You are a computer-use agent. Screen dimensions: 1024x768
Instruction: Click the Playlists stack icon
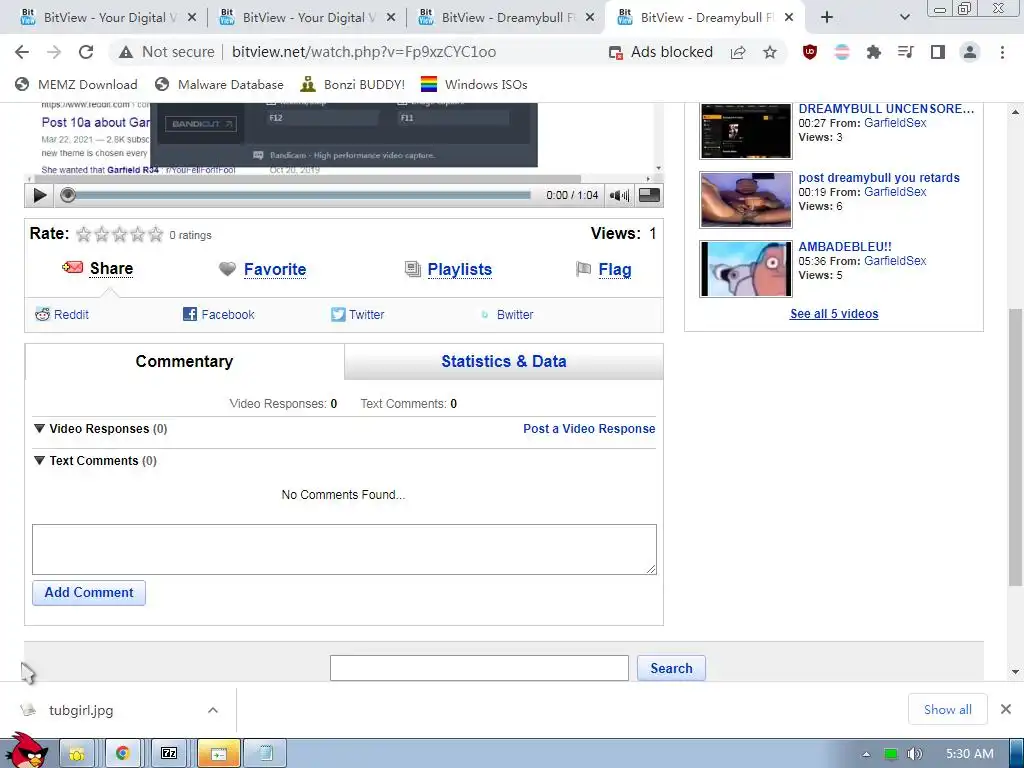tap(413, 269)
